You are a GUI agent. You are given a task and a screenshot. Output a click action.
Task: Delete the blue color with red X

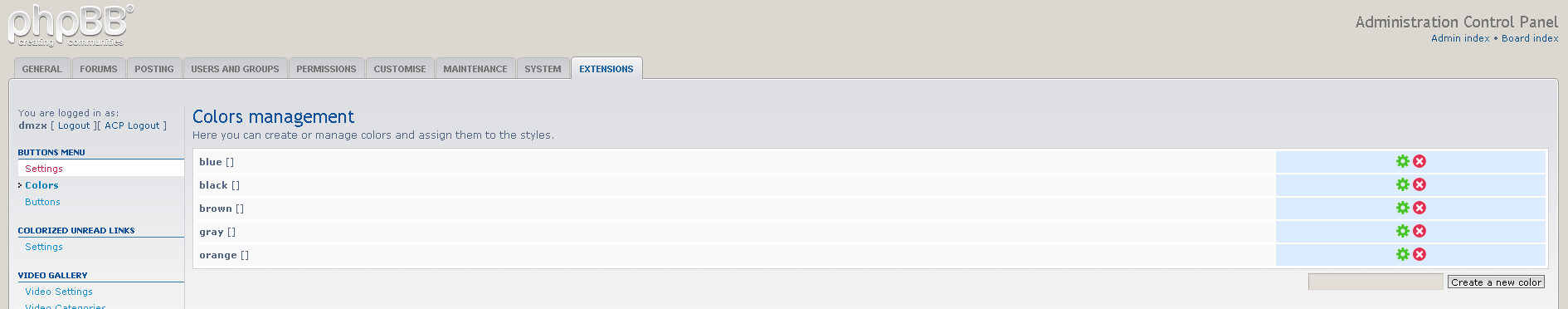[x=1419, y=161]
